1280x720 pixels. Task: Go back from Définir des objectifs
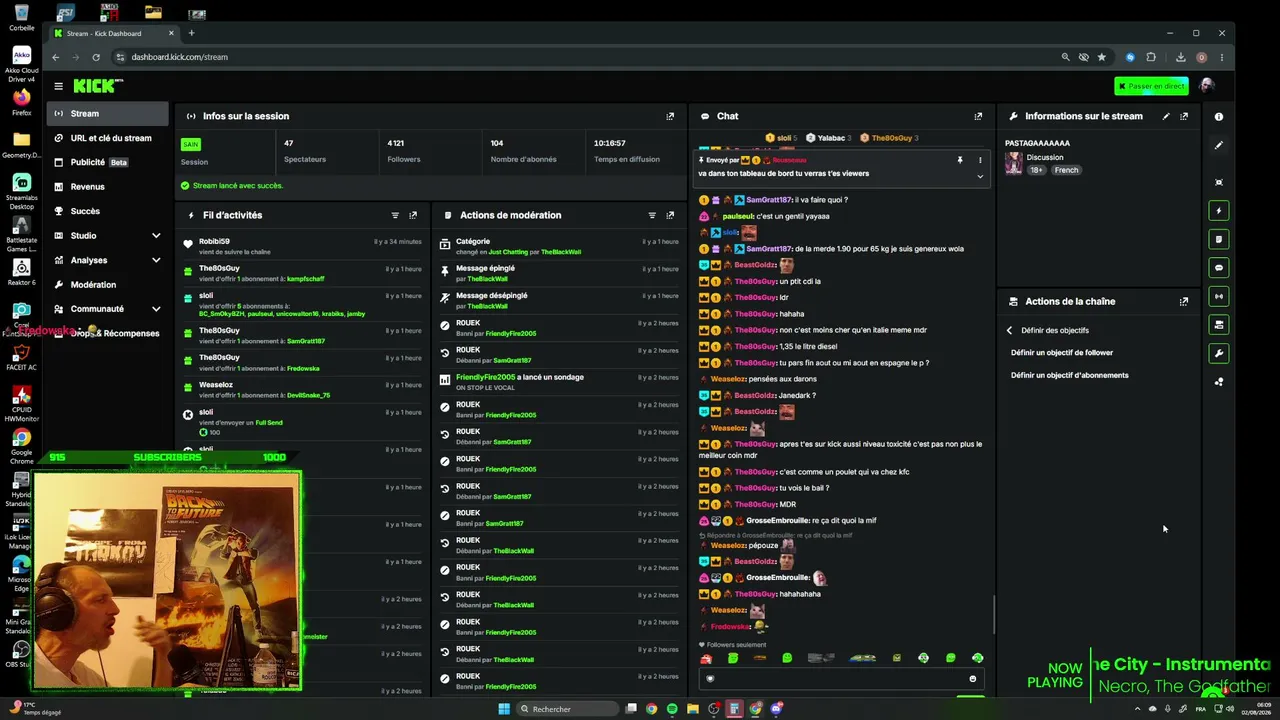(1009, 330)
